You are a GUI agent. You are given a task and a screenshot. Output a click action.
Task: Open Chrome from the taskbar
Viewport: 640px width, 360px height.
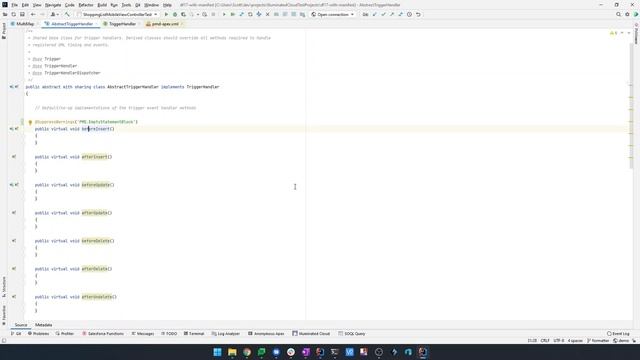click(x=247, y=352)
